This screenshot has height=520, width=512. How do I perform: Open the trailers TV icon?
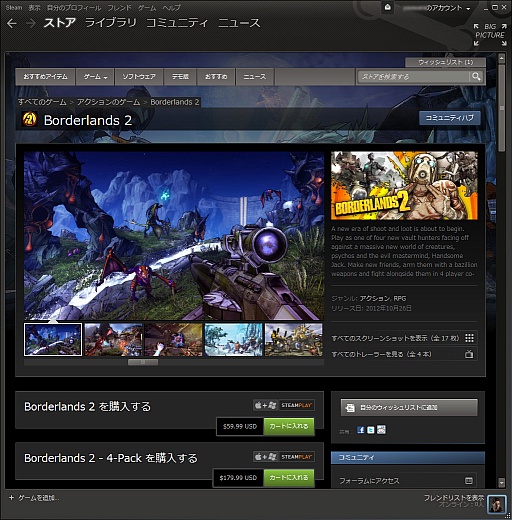click(x=469, y=354)
